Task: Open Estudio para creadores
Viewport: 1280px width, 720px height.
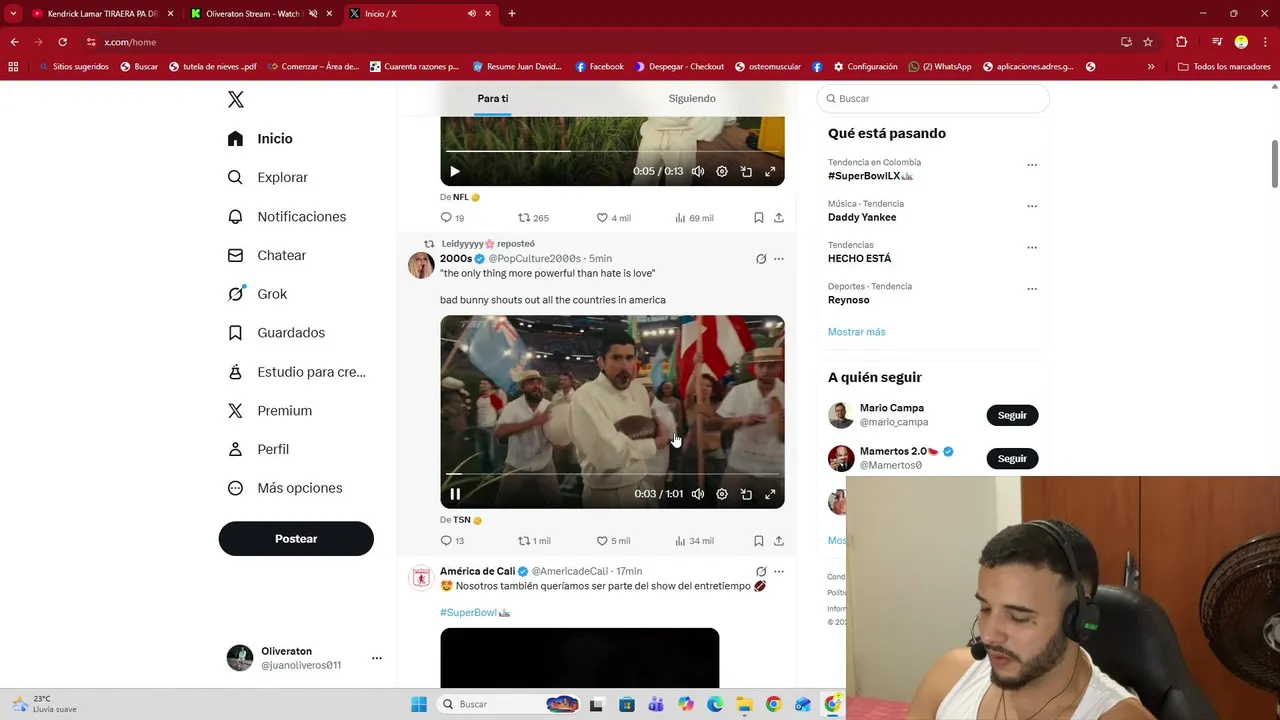Action: [296, 372]
